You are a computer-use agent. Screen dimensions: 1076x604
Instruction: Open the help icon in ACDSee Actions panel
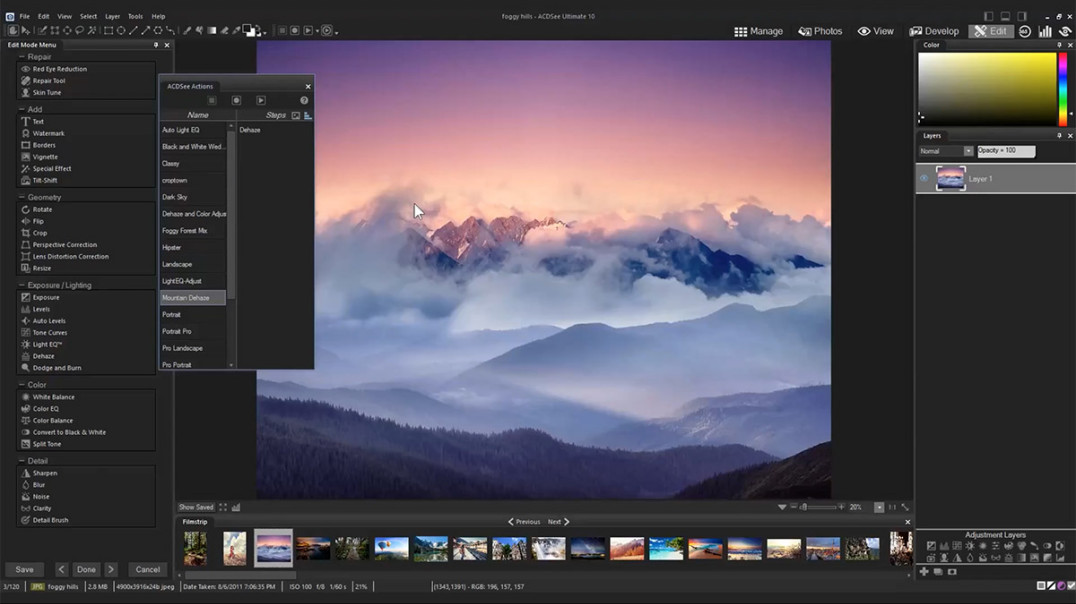coord(304,100)
